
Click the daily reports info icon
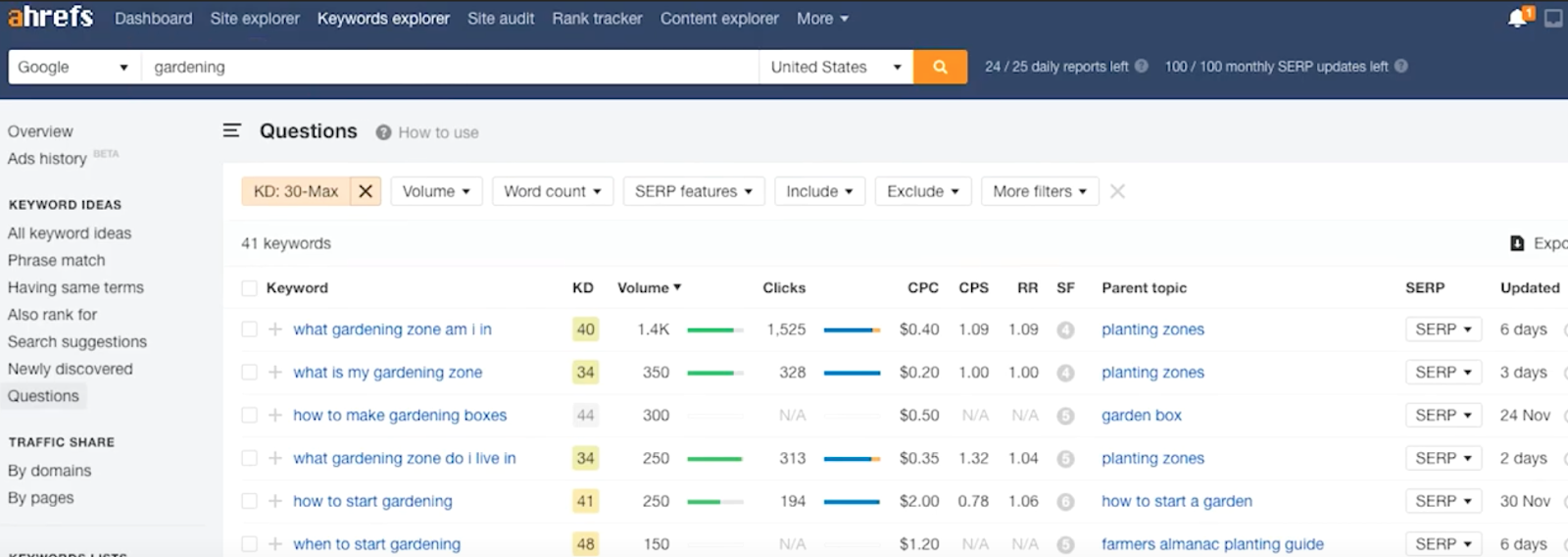click(x=1141, y=67)
